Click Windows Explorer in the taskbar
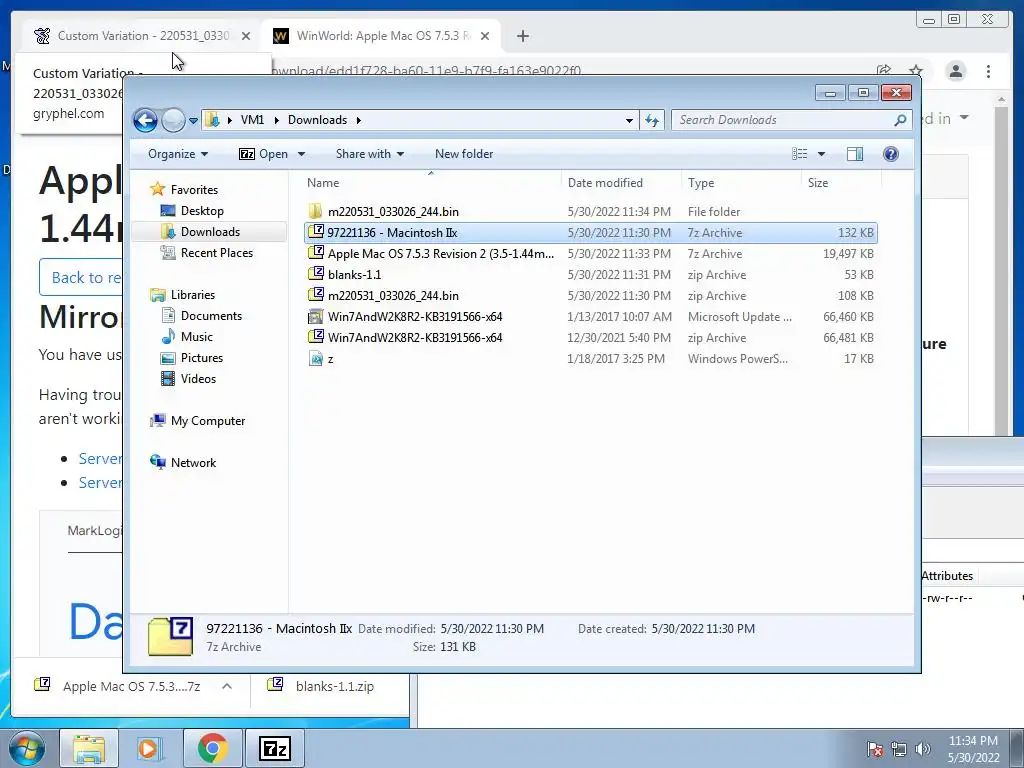1024x768 pixels. (89, 749)
